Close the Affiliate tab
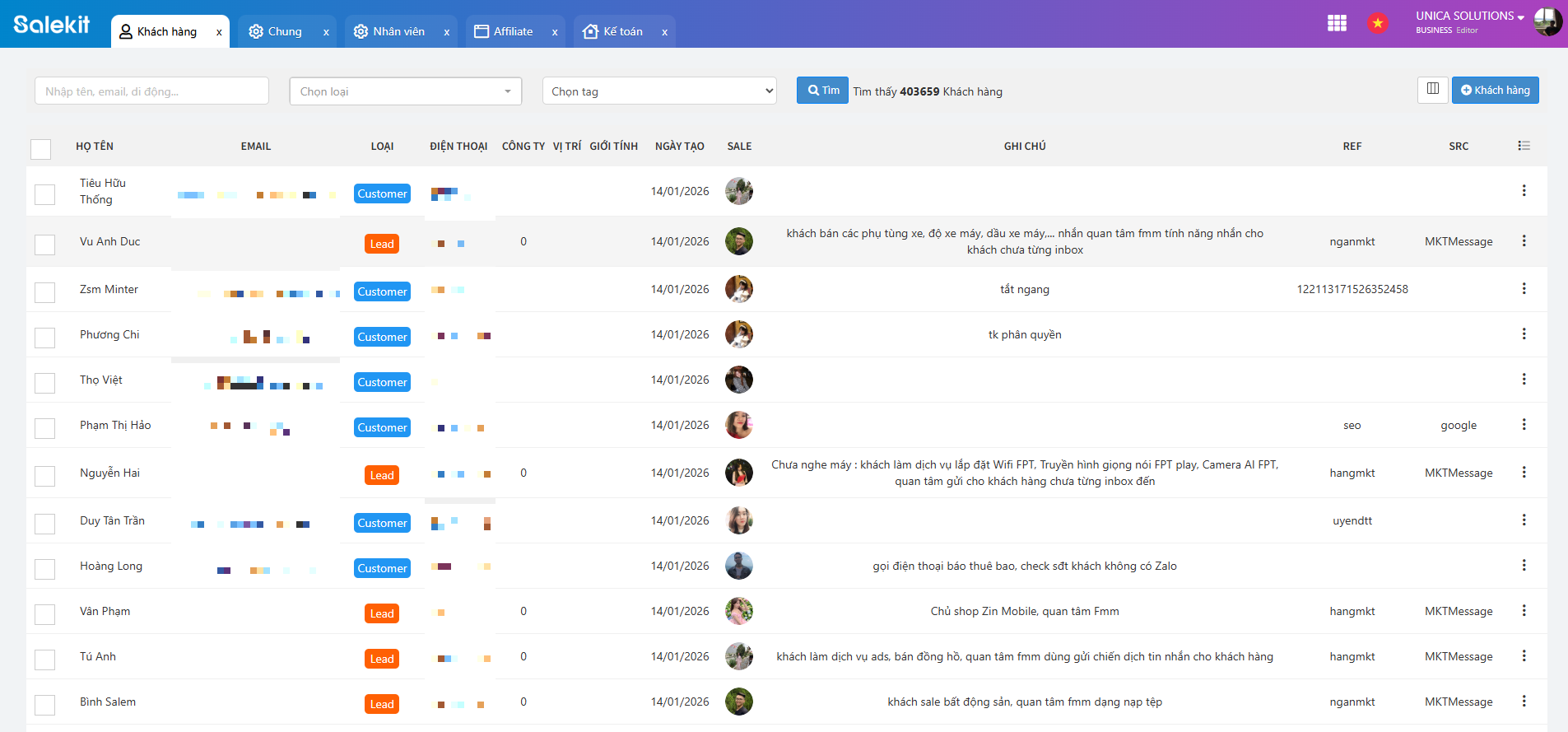This screenshot has width=1568, height=732. [x=555, y=32]
